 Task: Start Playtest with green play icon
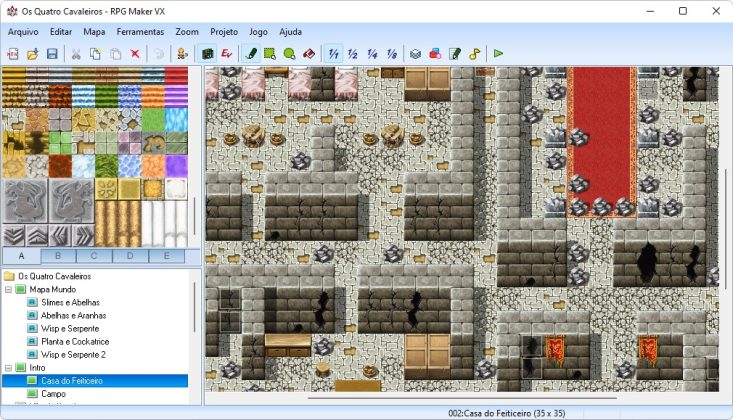tap(498, 54)
